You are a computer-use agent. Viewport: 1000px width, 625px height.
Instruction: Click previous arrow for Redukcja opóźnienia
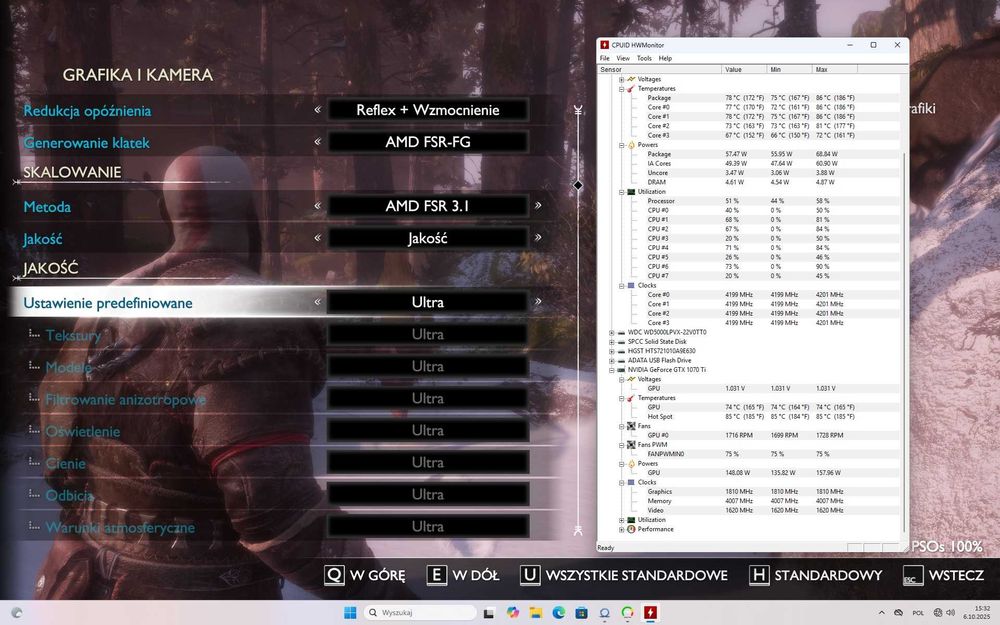(318, 110)
